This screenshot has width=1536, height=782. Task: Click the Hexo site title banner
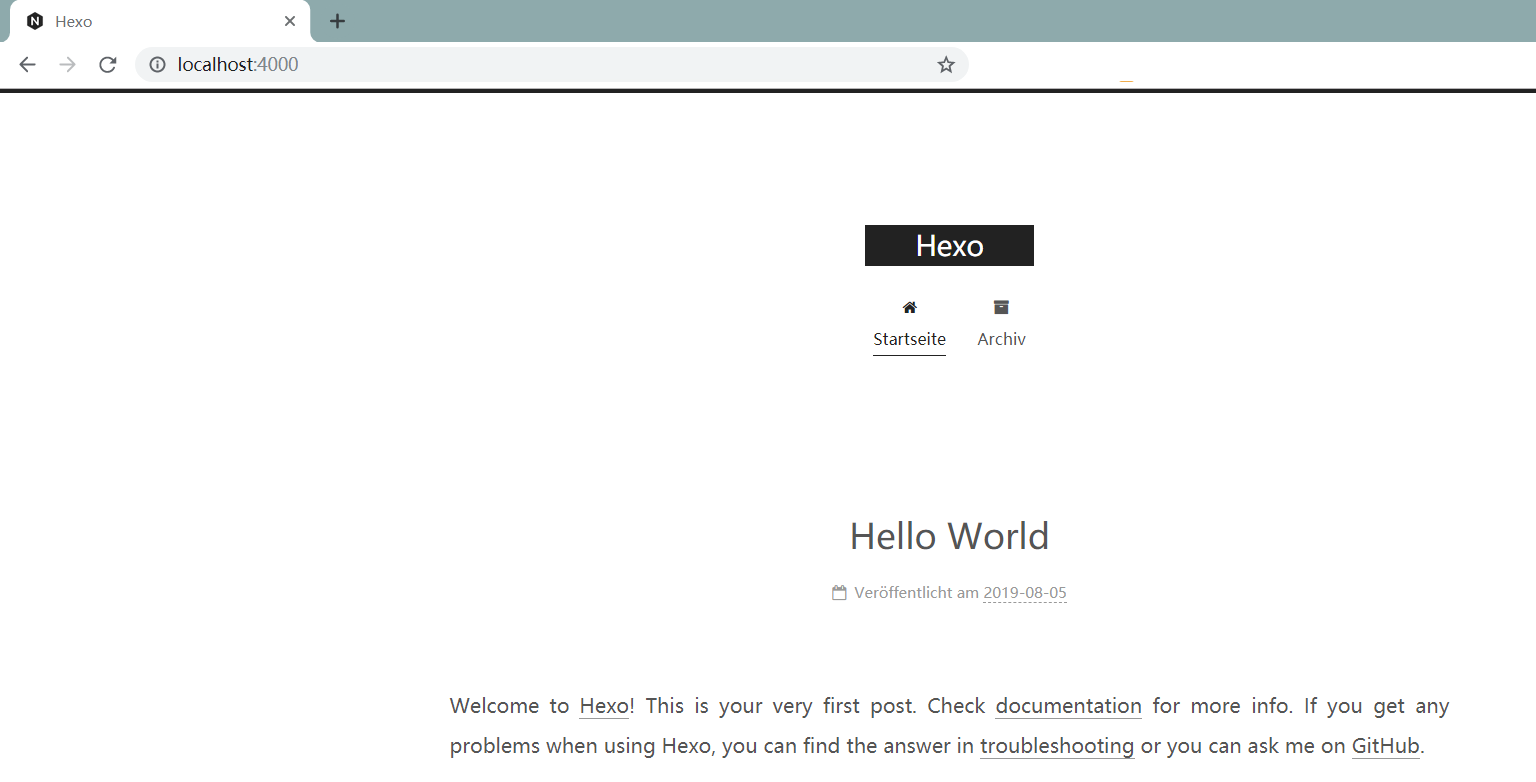coord(949,245)
